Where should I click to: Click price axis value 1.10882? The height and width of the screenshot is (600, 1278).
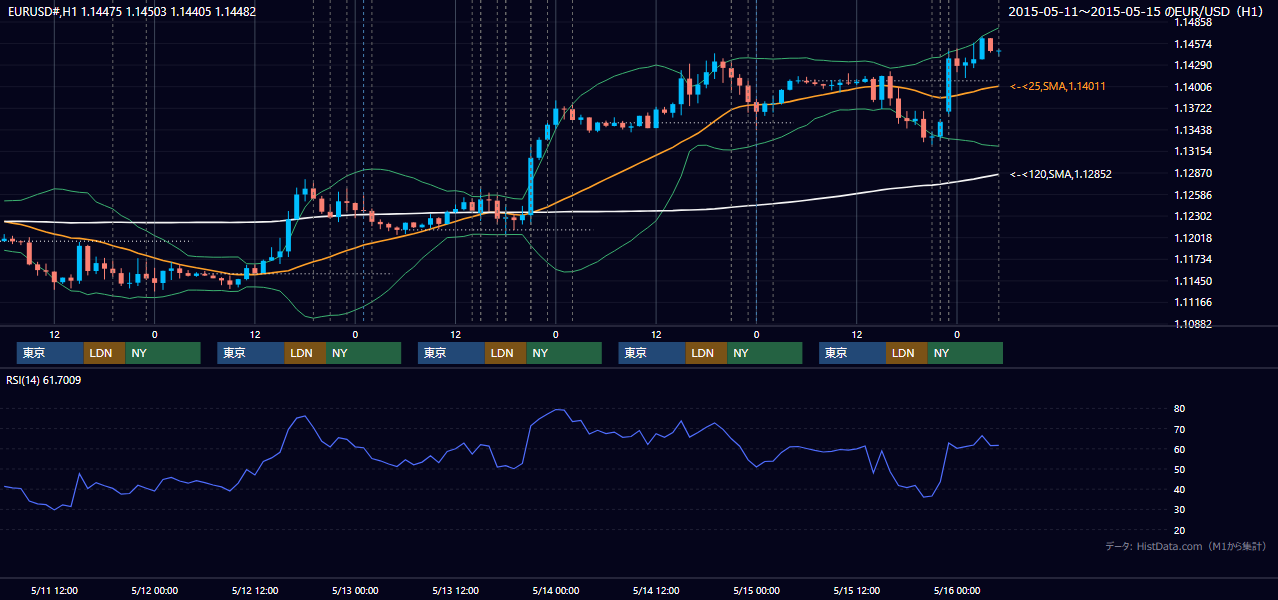pos(1193,324)
